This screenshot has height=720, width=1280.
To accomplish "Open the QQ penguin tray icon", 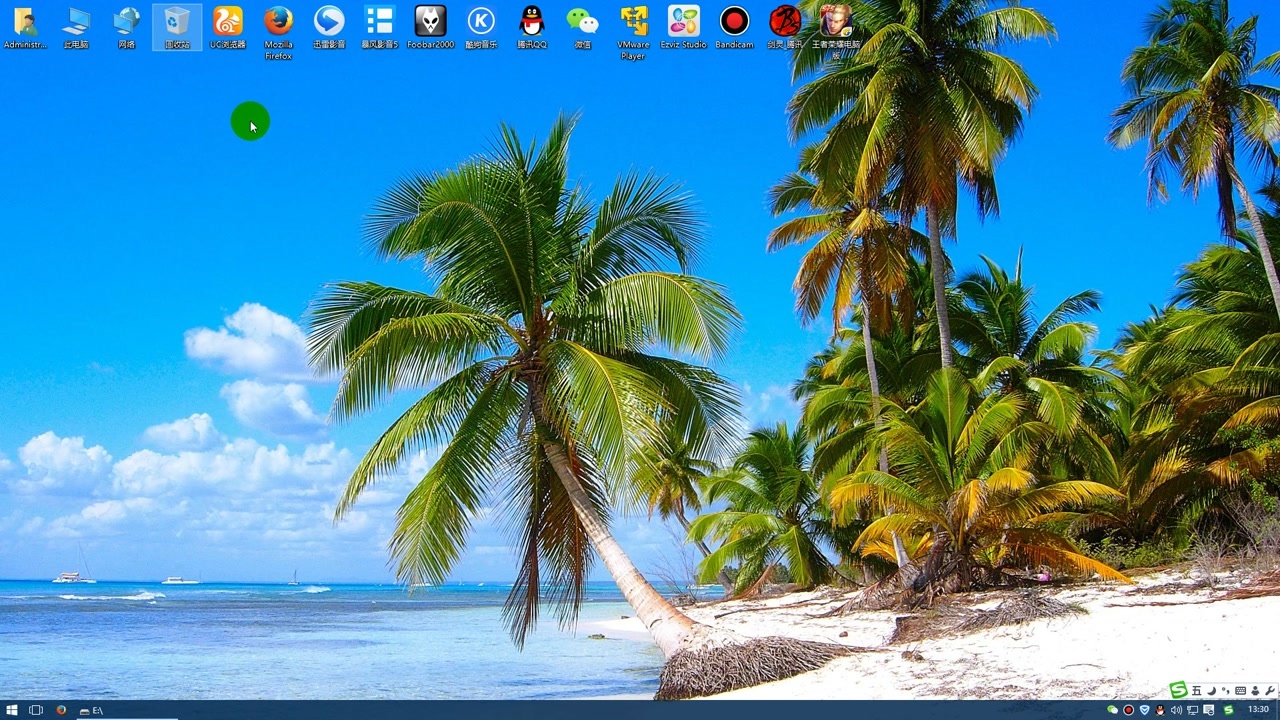I will coord(1160,710).
